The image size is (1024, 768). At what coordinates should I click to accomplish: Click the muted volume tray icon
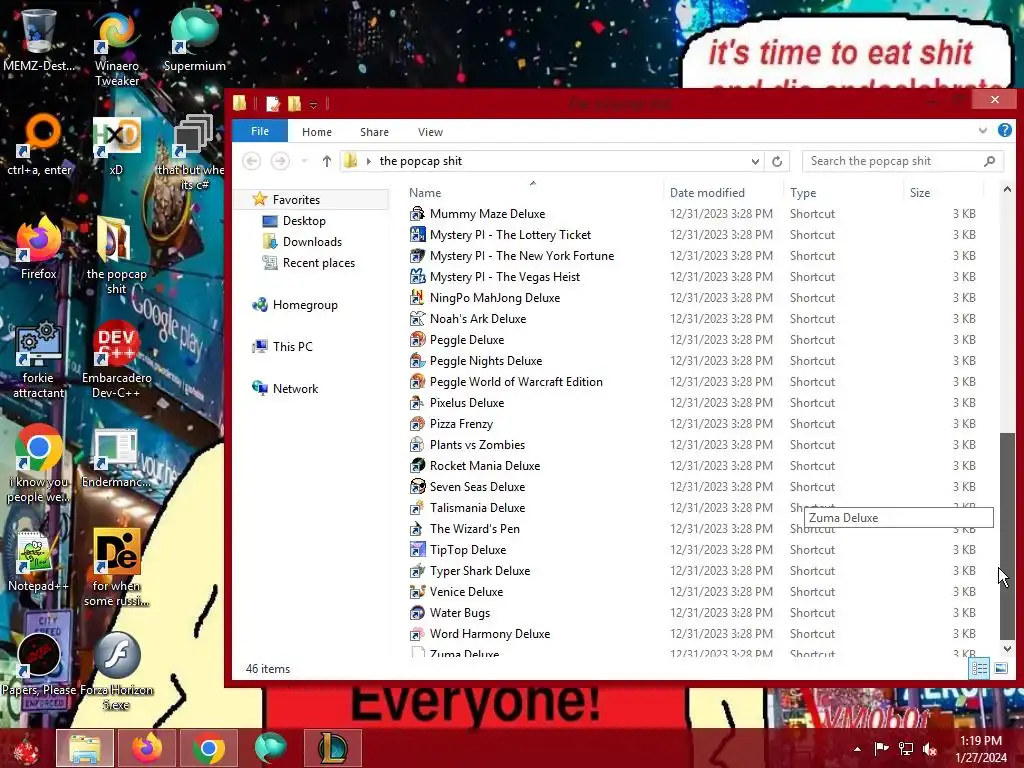[929, 749]
